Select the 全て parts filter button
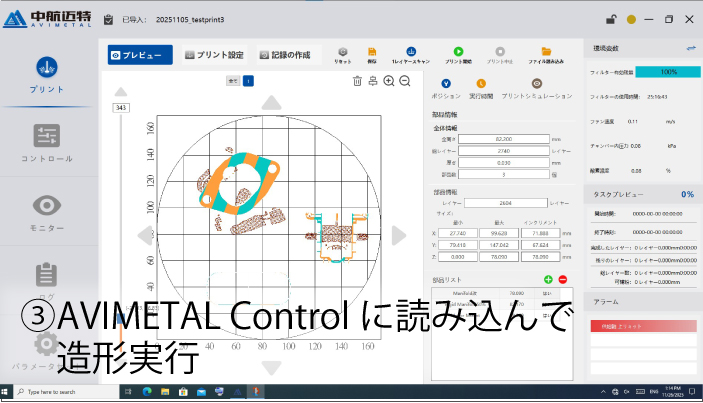Image resolution: width=703 pixels, height=403 pixels. pyautogui.click(x=233, y=81)
